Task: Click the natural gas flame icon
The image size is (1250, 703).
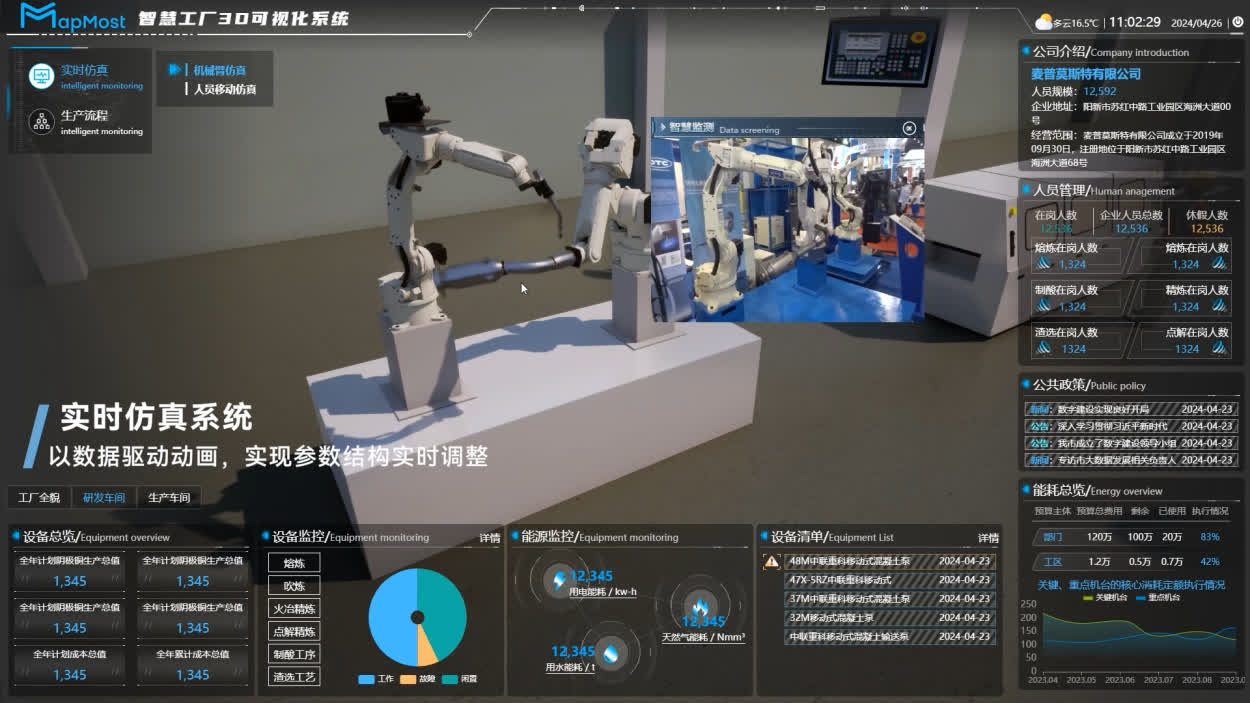Action: pyautogui.click(x=702, y=606)
